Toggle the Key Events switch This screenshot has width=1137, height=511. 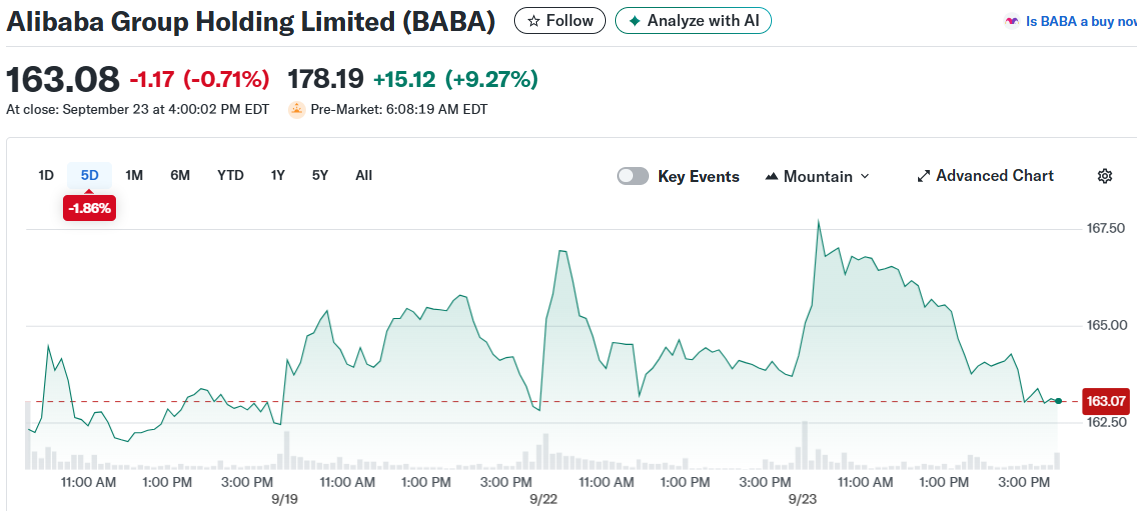(632, 176)
